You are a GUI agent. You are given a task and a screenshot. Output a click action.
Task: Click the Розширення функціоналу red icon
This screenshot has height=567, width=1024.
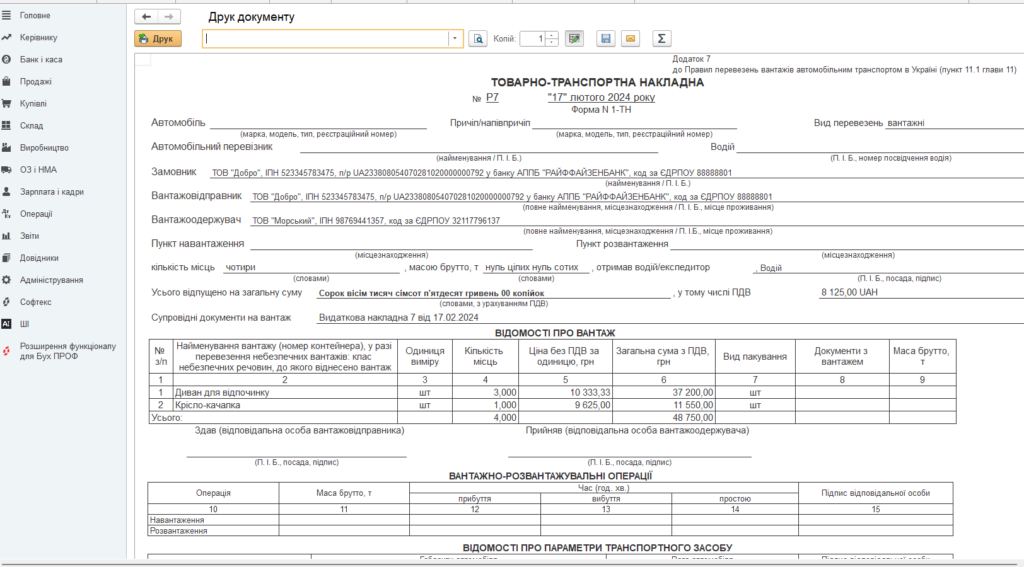[7, 351]
